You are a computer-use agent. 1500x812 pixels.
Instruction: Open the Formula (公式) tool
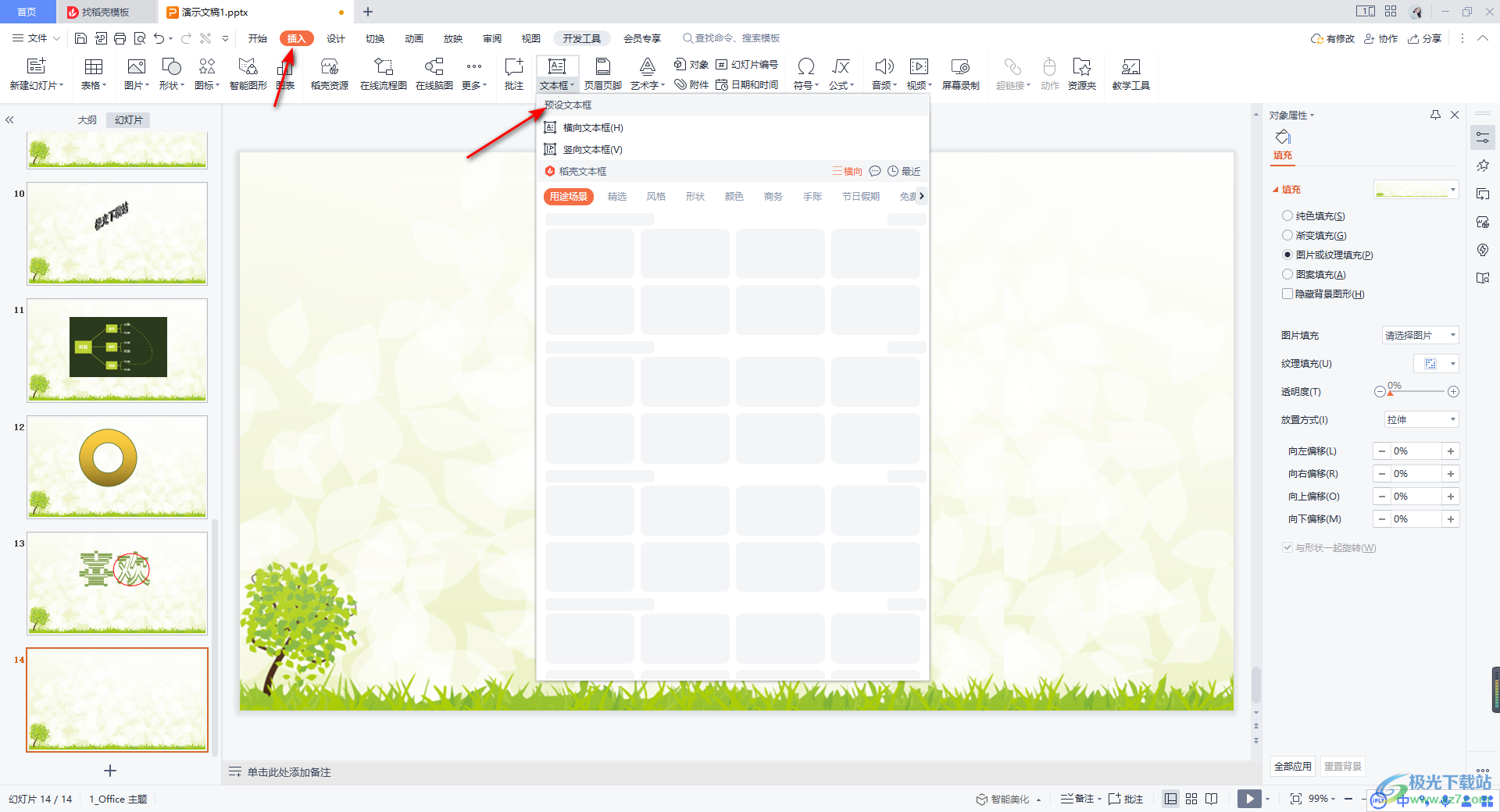click(x=841, y=74)
